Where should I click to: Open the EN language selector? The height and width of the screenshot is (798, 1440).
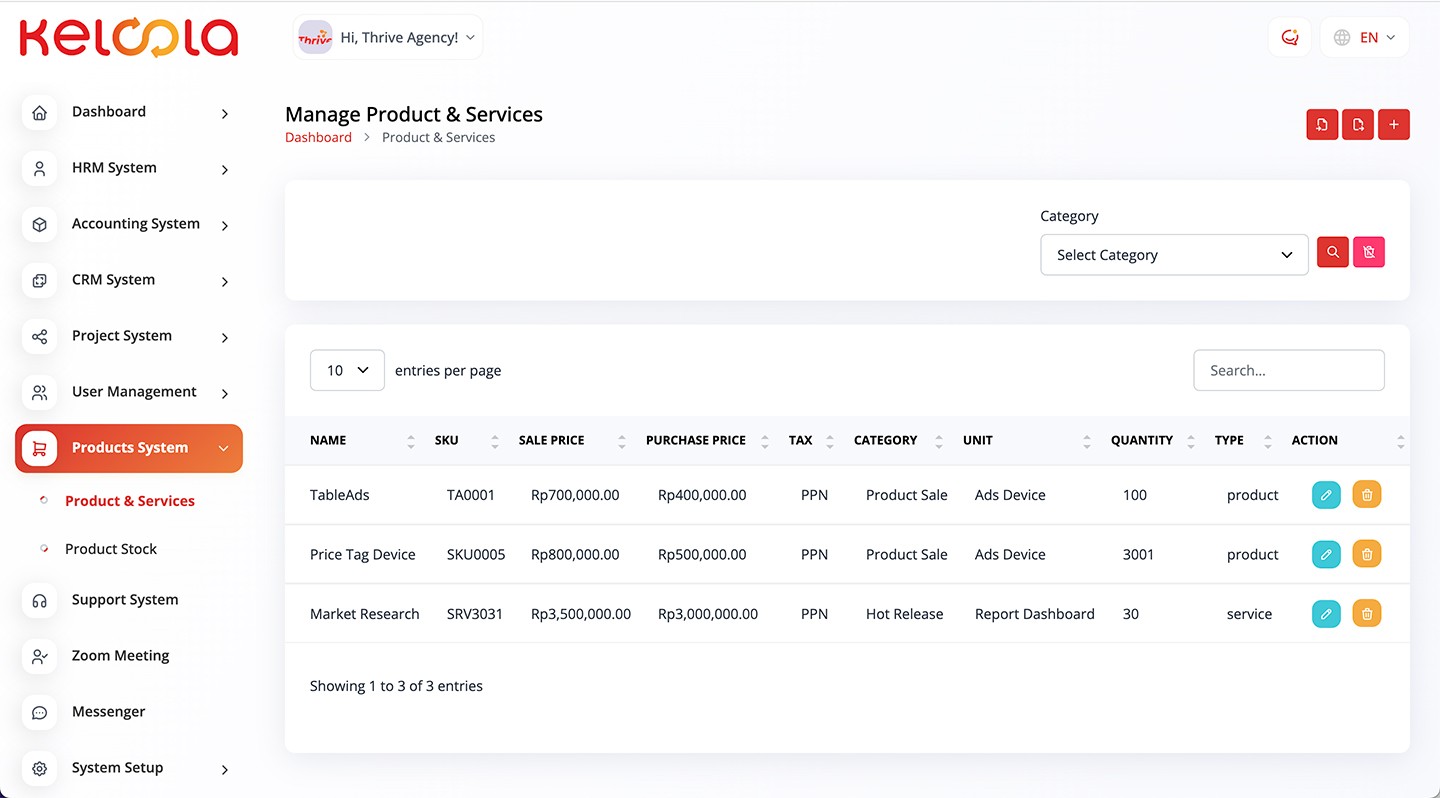click(1365, 38)
